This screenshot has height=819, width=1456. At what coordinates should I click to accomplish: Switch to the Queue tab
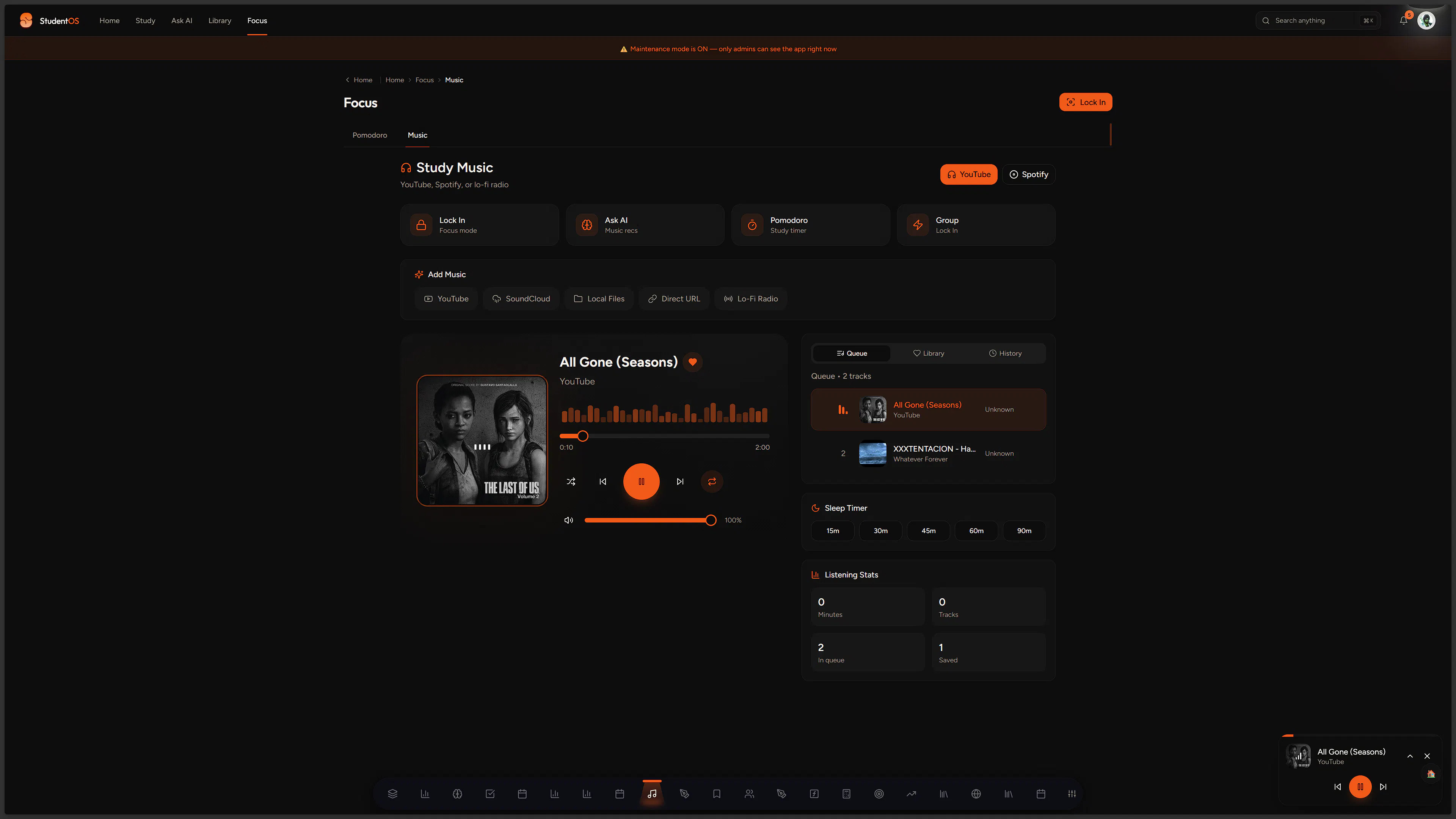coord(851,353)
